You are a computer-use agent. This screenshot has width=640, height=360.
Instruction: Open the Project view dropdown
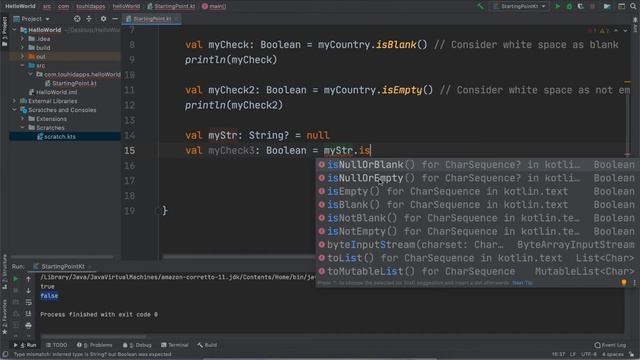(x=31, y=19)
